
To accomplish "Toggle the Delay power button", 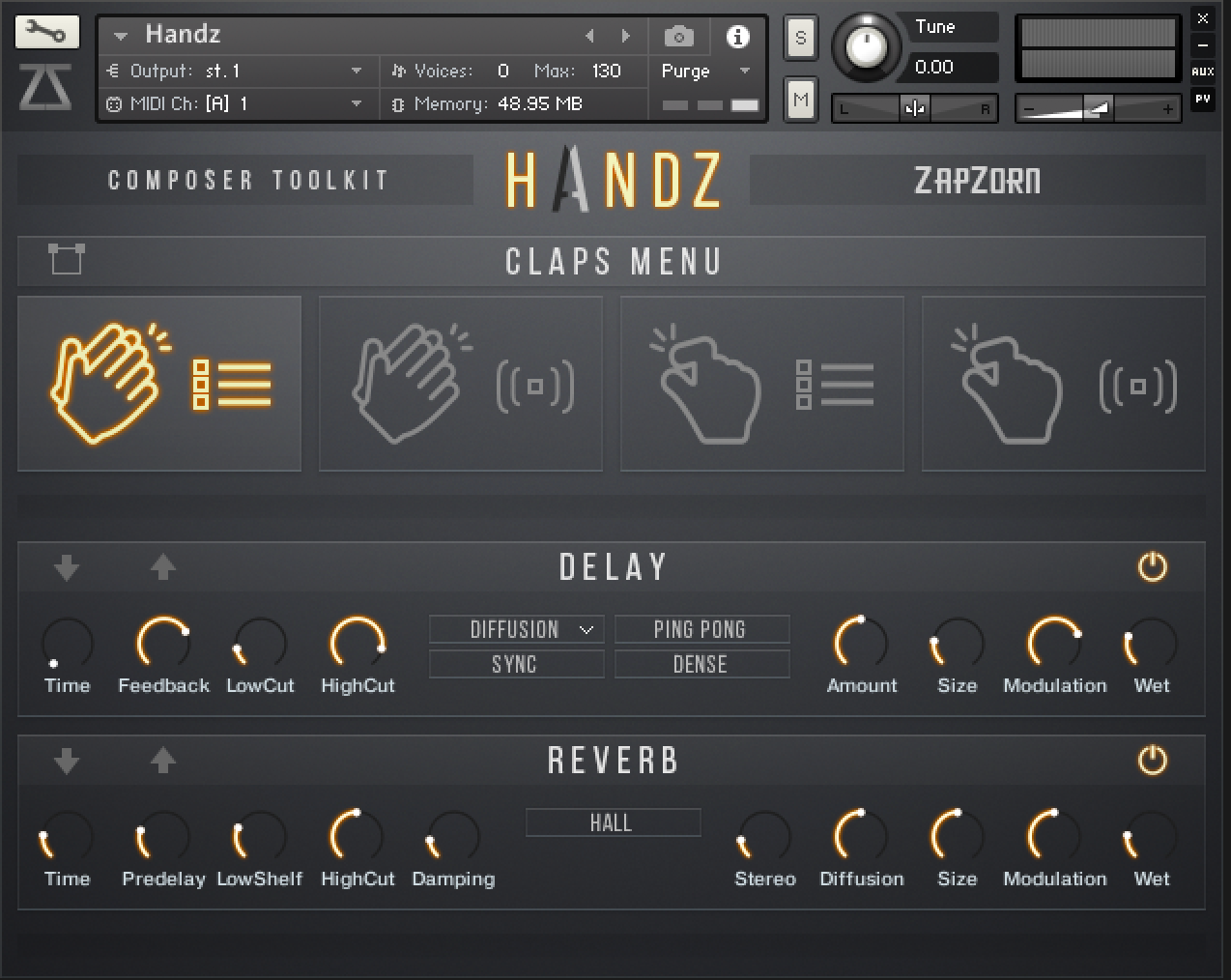I will 1152,566.
